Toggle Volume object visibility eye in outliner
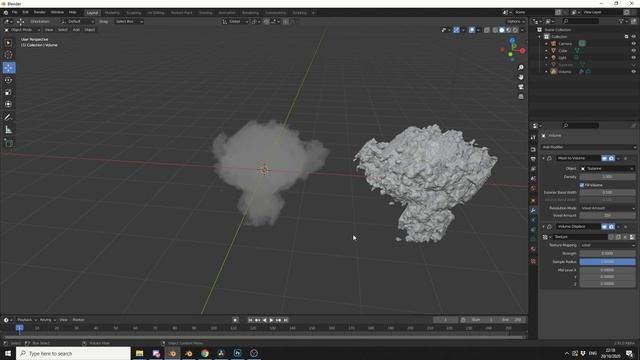The height and width of the screenshot is (360, 640). [633, 71]
